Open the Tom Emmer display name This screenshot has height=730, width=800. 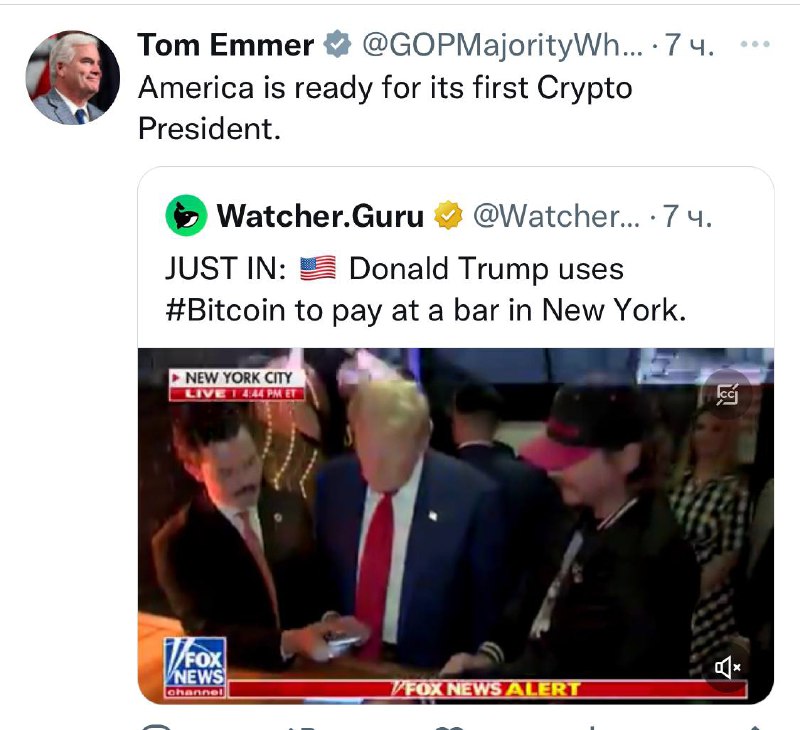(x=226, y=45)
